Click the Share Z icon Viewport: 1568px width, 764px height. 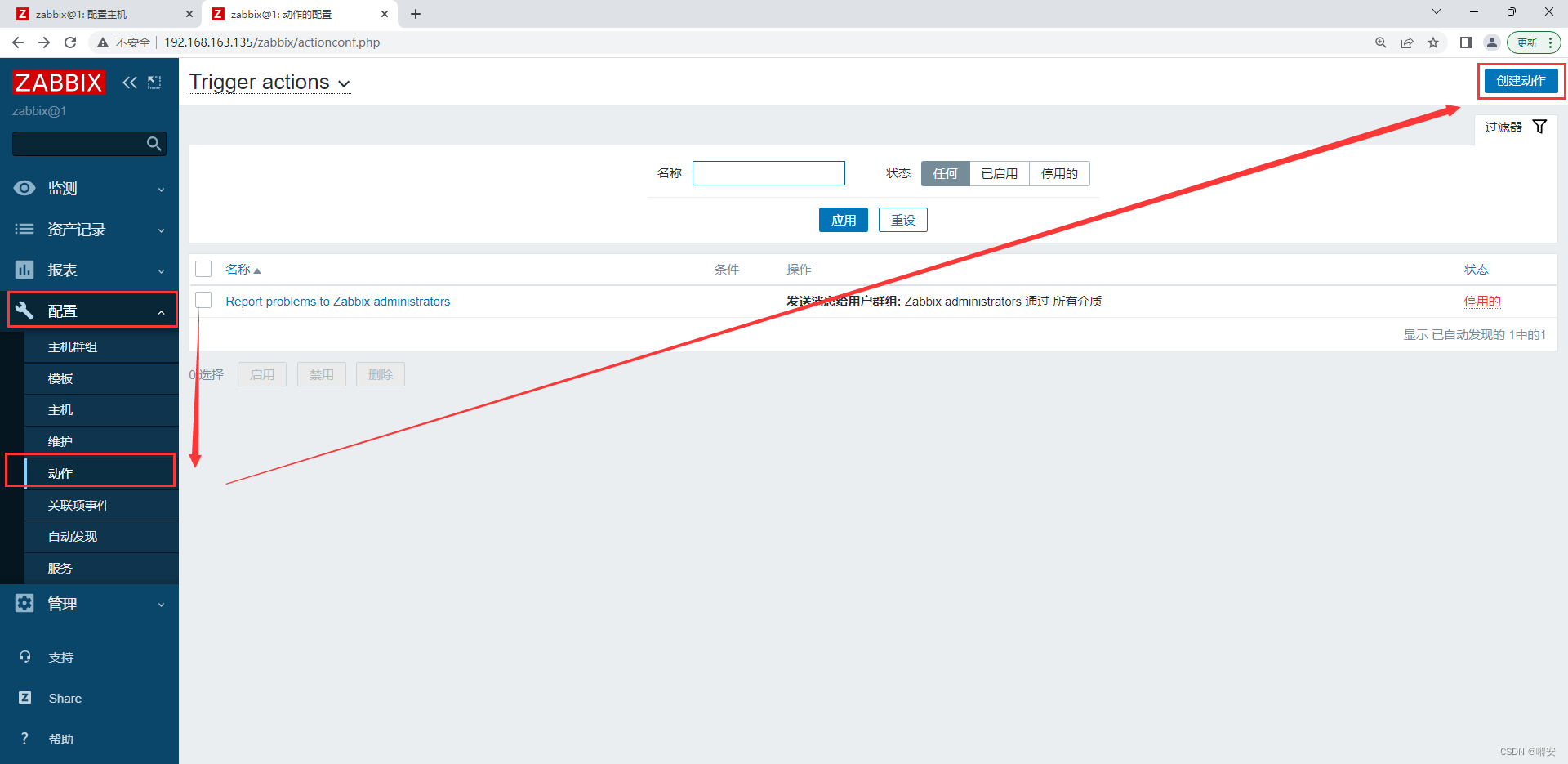point(24,698)
